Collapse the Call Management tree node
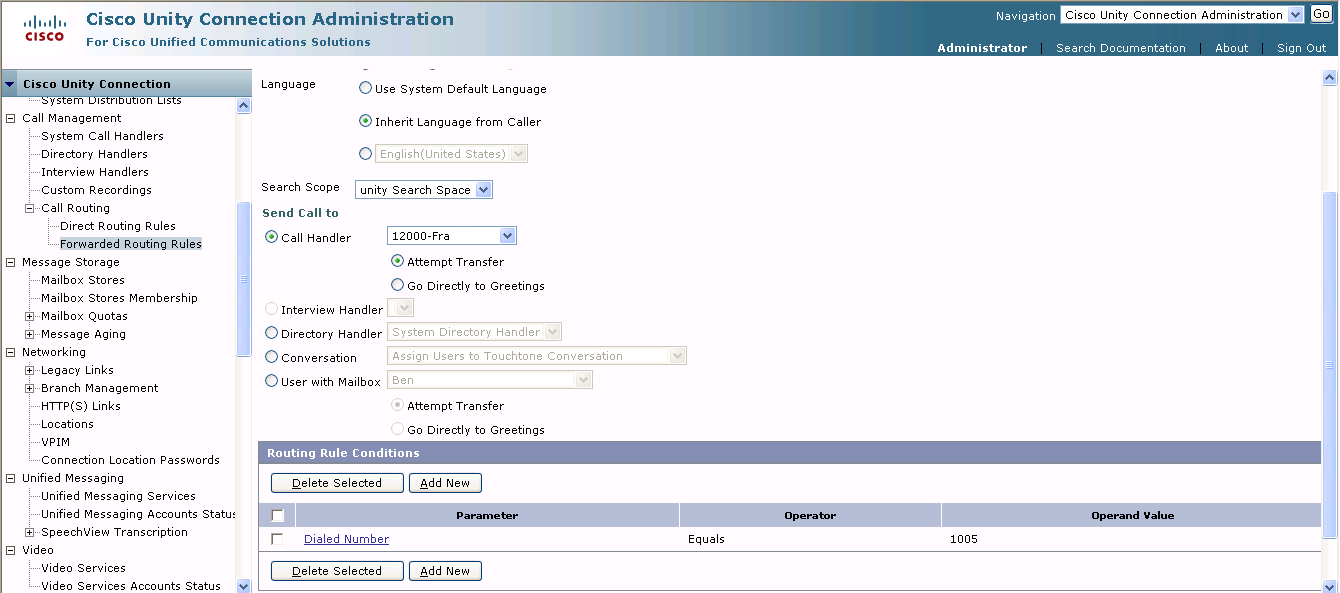This screenshot has width=1340, height=593. coord(11,118)
